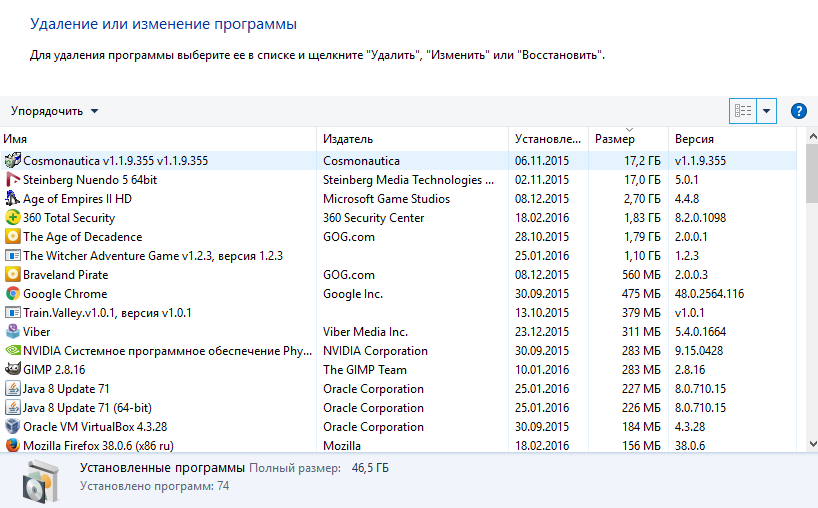
Task: Select the Mozilla Firefox icon
Action: click(x=13, y=446)
